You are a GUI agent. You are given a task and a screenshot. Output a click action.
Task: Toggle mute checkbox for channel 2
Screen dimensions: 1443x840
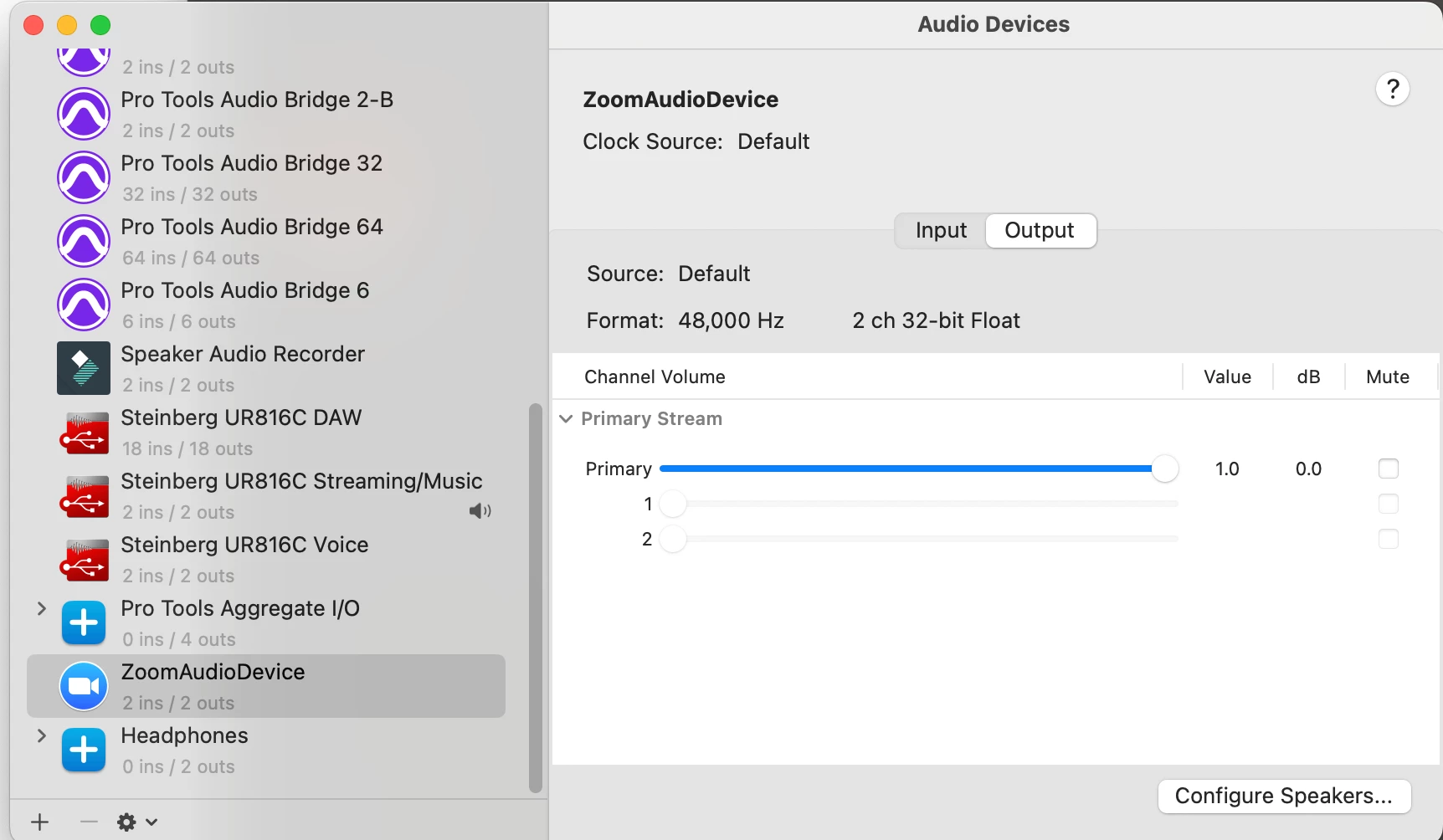click(1389, 539)
